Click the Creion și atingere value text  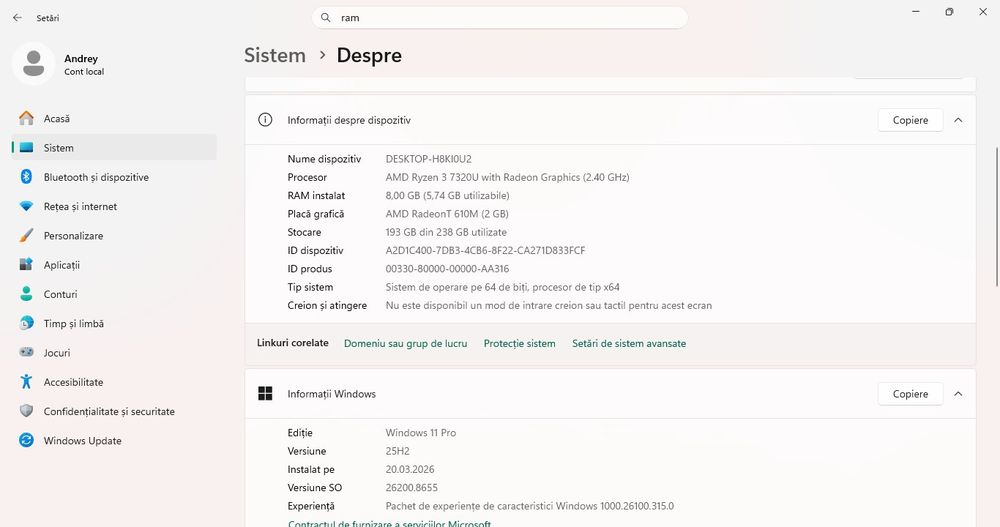click(x=548, y=306)
